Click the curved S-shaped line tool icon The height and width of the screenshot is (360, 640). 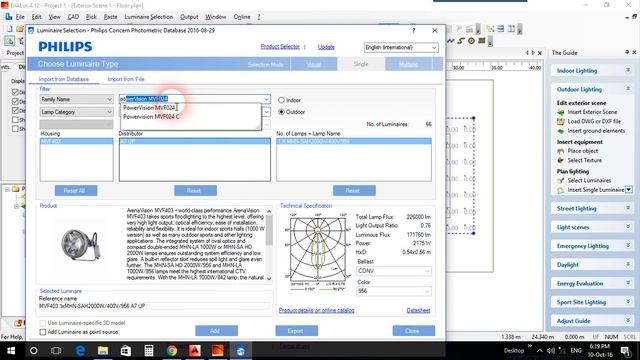point(461,40)
